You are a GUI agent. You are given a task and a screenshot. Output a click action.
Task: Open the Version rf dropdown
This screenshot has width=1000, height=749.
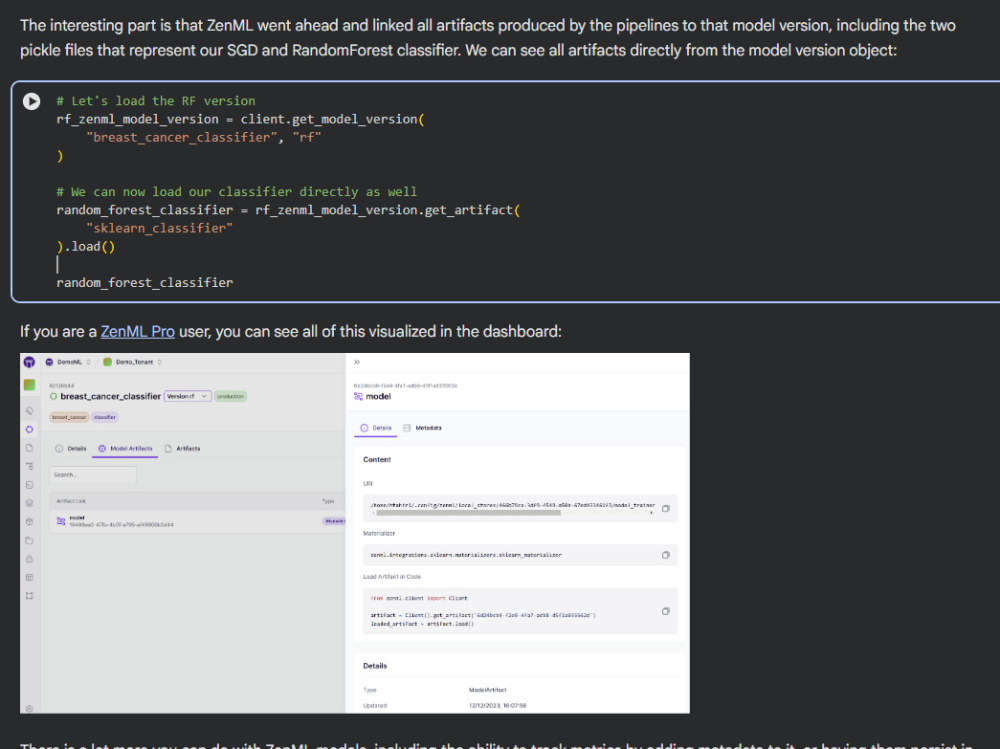(x=188, y=396)
